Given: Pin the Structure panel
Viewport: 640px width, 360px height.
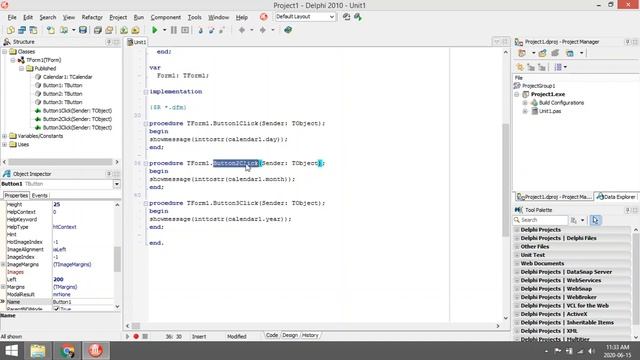Looking at the screenshot, I should coord(109,42).
